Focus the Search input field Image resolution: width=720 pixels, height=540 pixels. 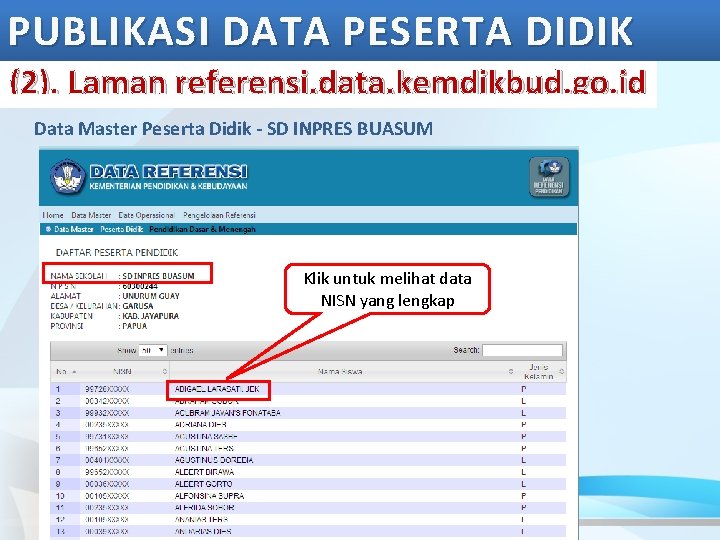(522, 350)
